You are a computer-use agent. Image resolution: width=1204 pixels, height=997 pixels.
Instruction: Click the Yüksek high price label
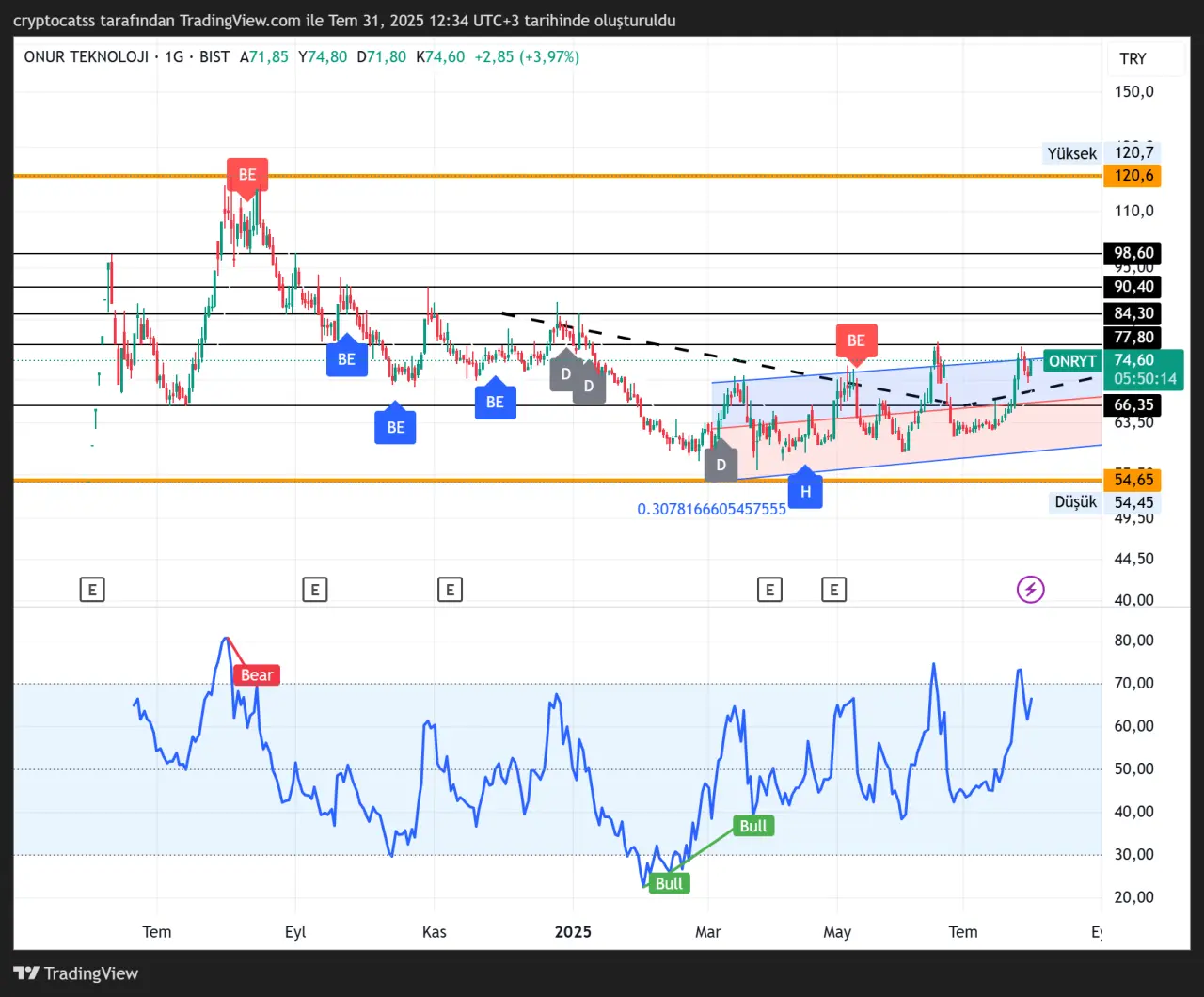tap(1071, 153)
